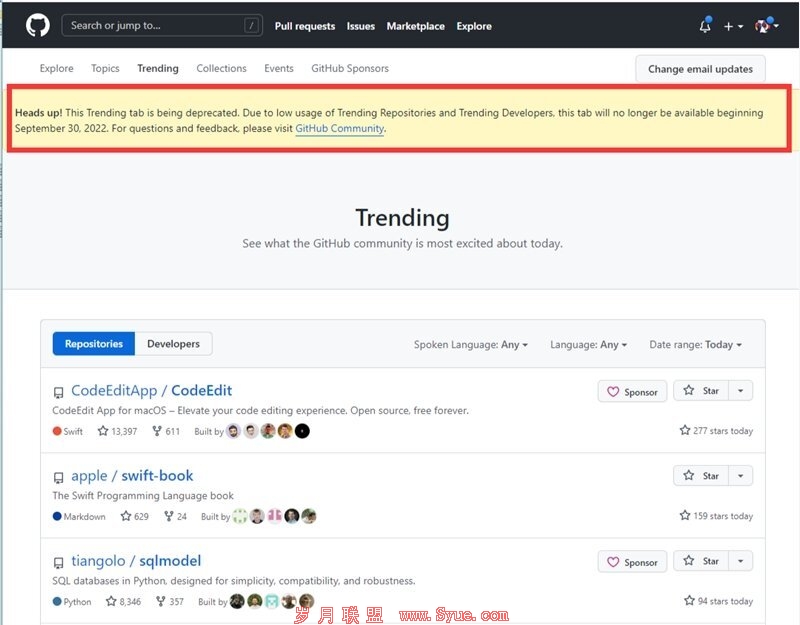The height and width of the screenshot is (625, 800).
Task: Open first contributor avatar of sqlmodel
Action: pos(237,602)
